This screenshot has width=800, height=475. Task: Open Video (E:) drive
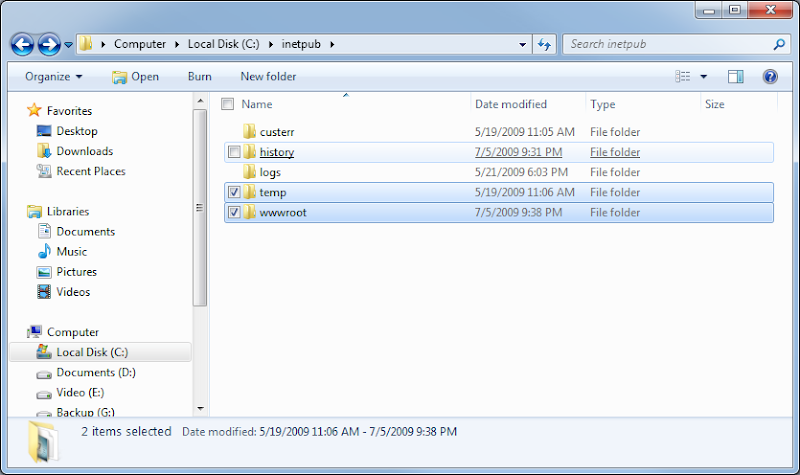coord(80,392)
